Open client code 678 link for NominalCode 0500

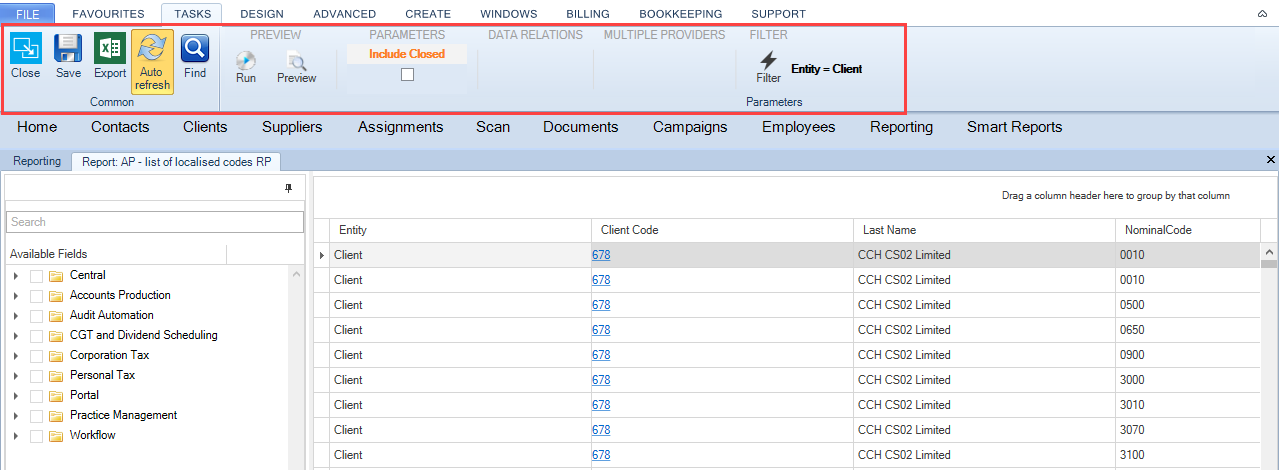(601, 305)
